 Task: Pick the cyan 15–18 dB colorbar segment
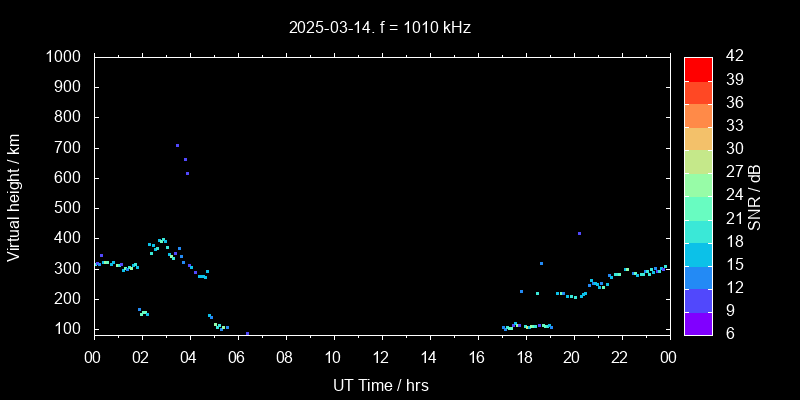[698, 253]
